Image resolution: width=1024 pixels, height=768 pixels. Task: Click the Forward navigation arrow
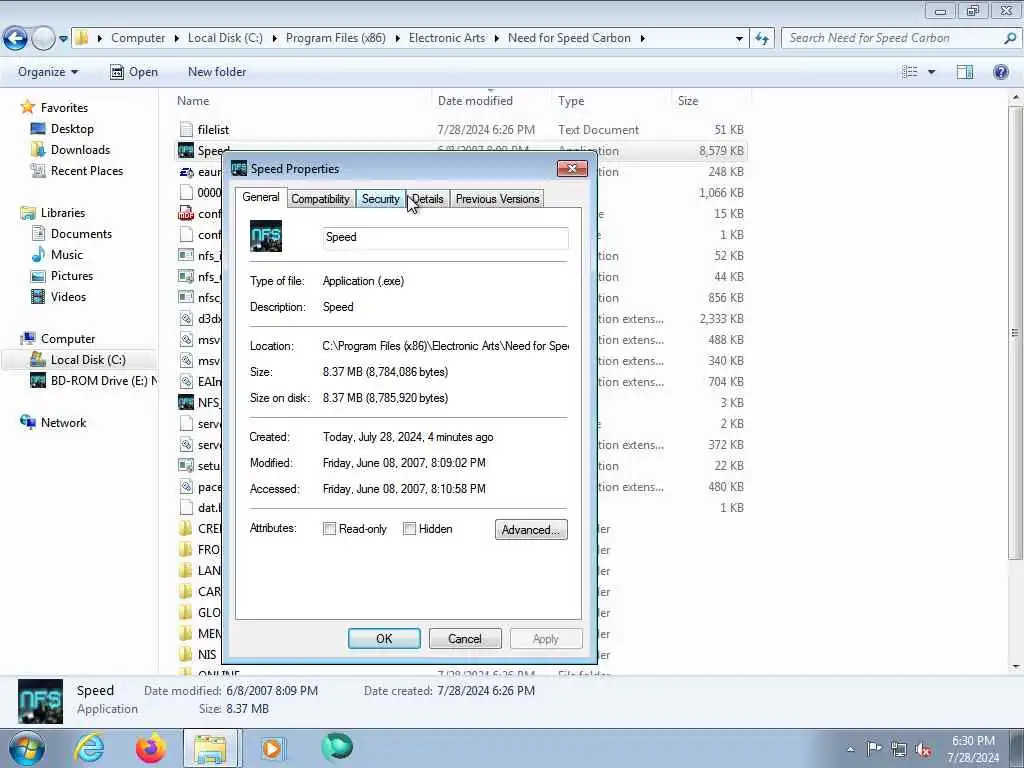(x=43, y=39)
